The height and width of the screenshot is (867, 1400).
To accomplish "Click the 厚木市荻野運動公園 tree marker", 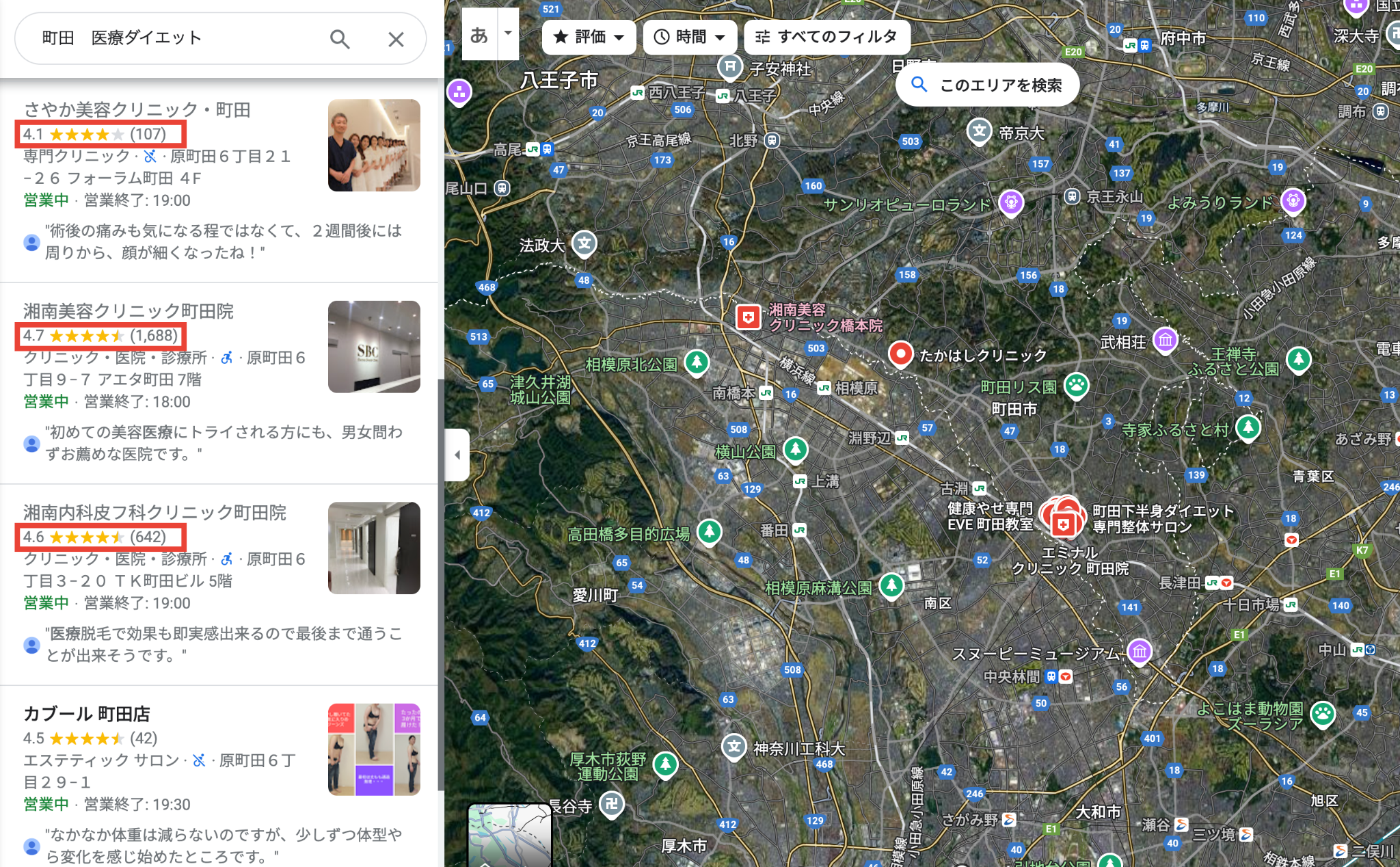I will (665, 764).
